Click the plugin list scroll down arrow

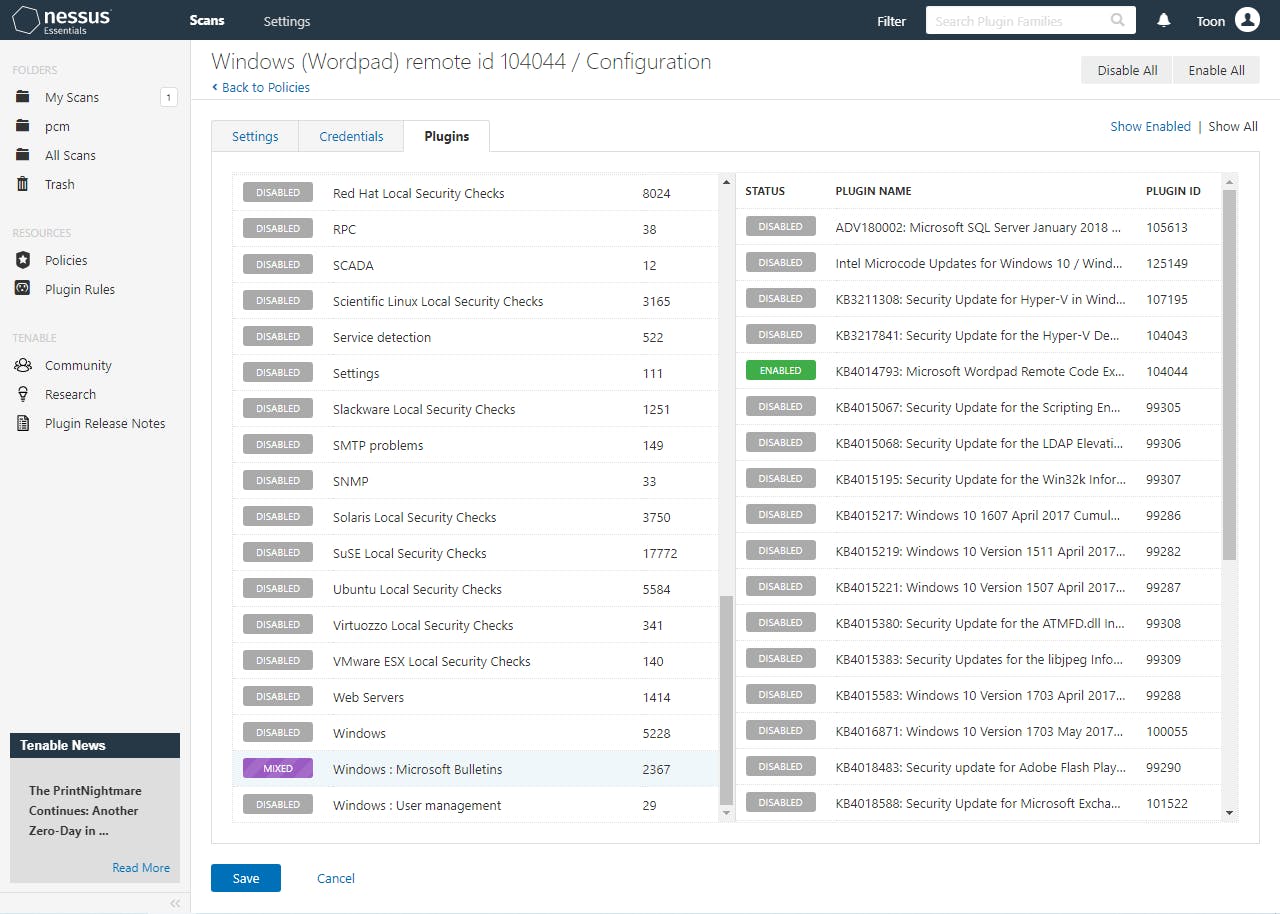[1229, 813]
